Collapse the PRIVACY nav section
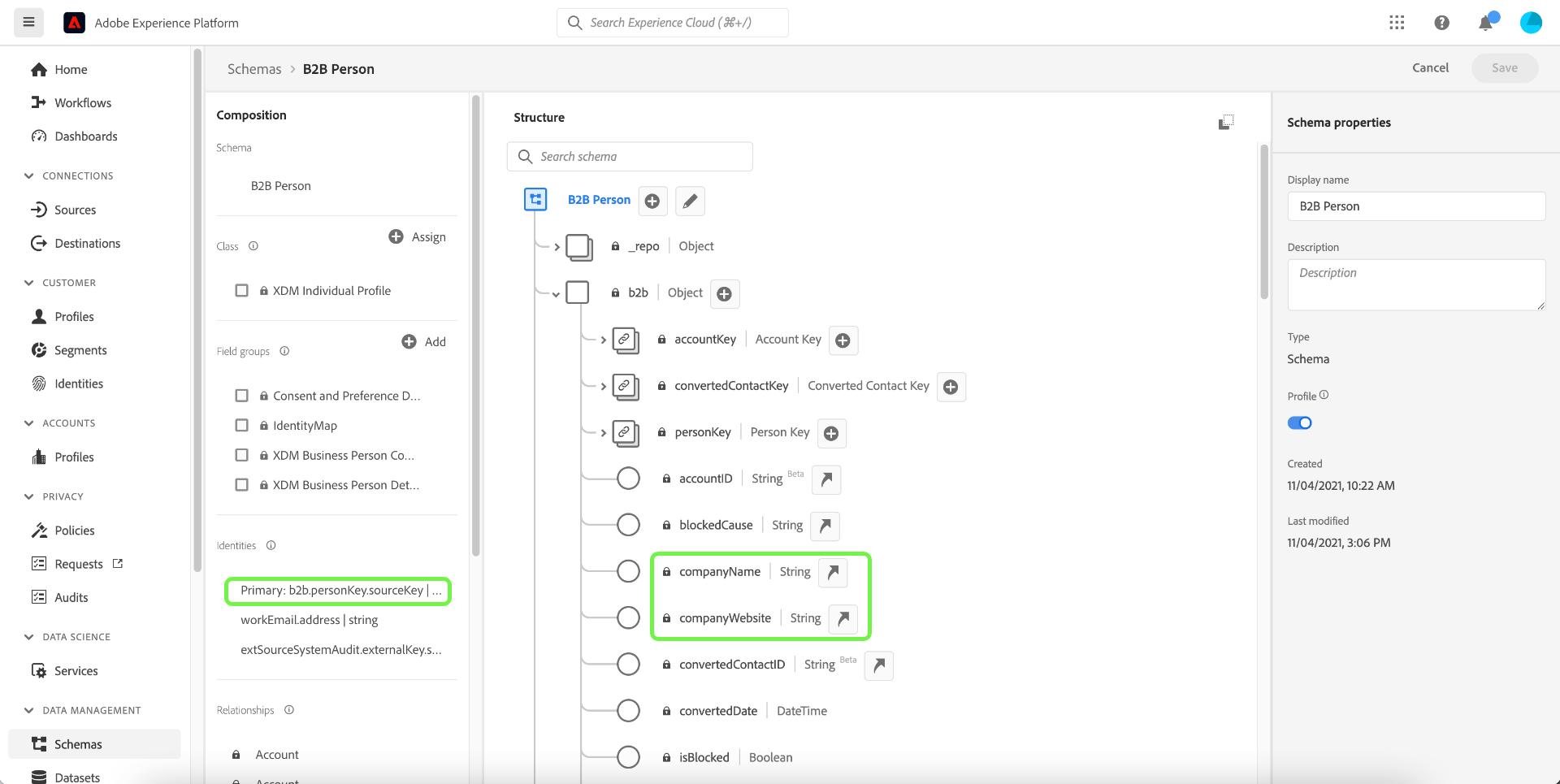This screenshot has width=1560, height=784. point(29,496)
